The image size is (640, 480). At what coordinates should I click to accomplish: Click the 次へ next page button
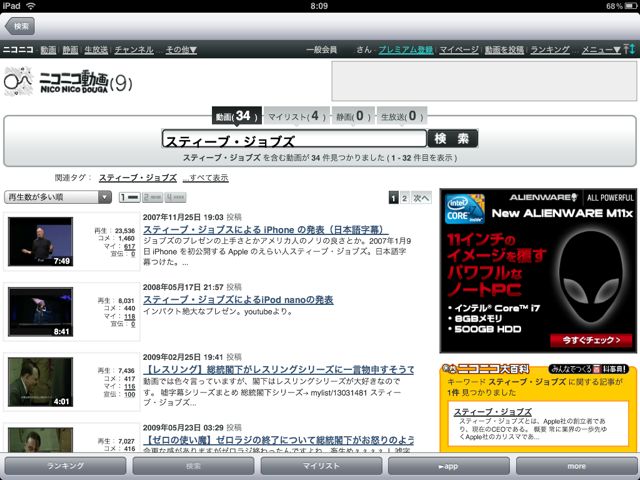pos(421,198)
